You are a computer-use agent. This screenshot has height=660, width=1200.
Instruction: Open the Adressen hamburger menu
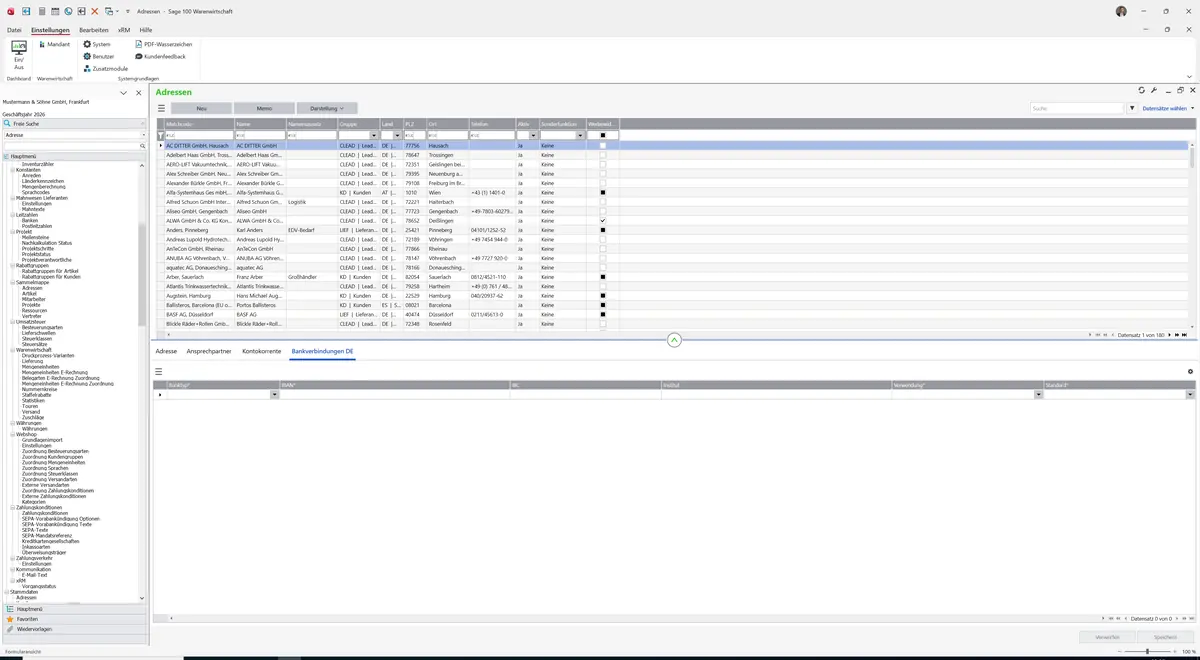(161, 108)
